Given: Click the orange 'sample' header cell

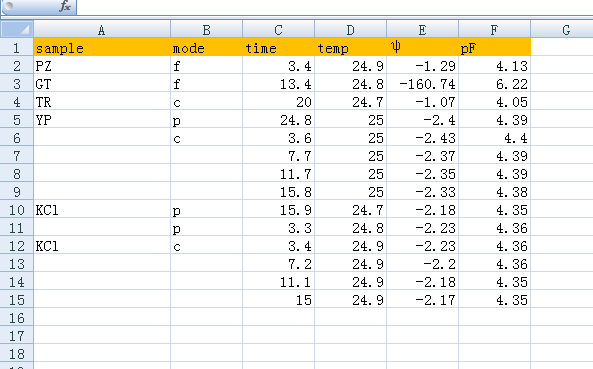Looking at the screenshot, I should 102,48.
